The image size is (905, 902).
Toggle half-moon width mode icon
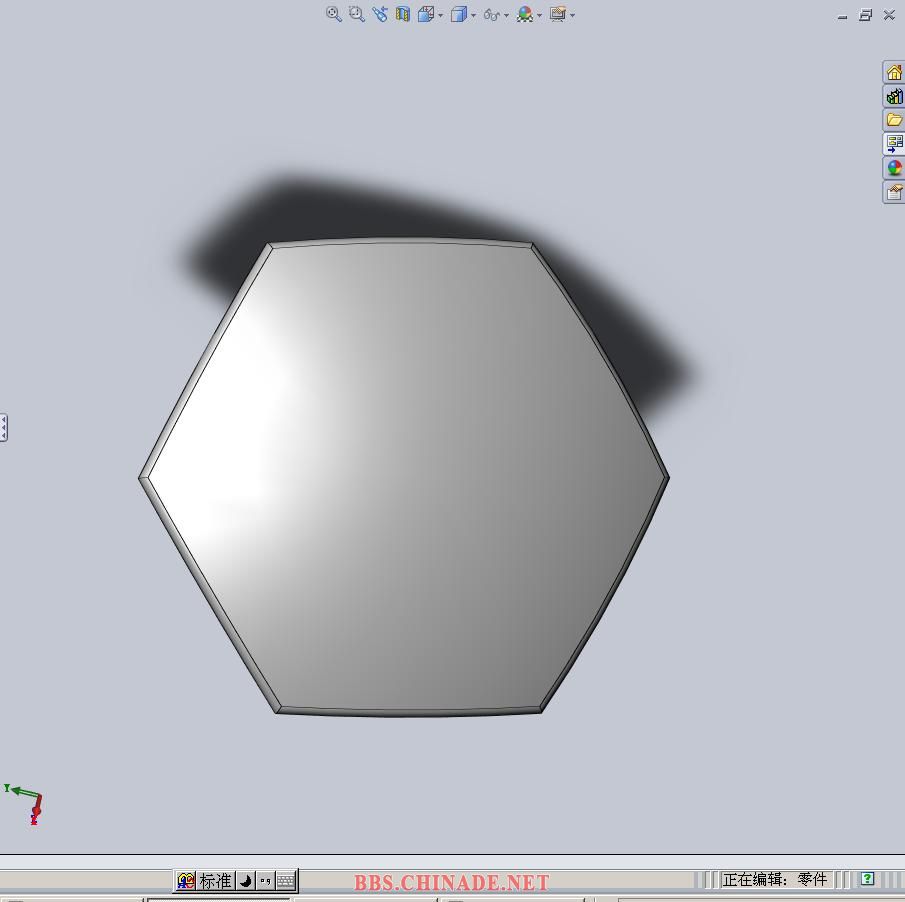coord(246,881)
